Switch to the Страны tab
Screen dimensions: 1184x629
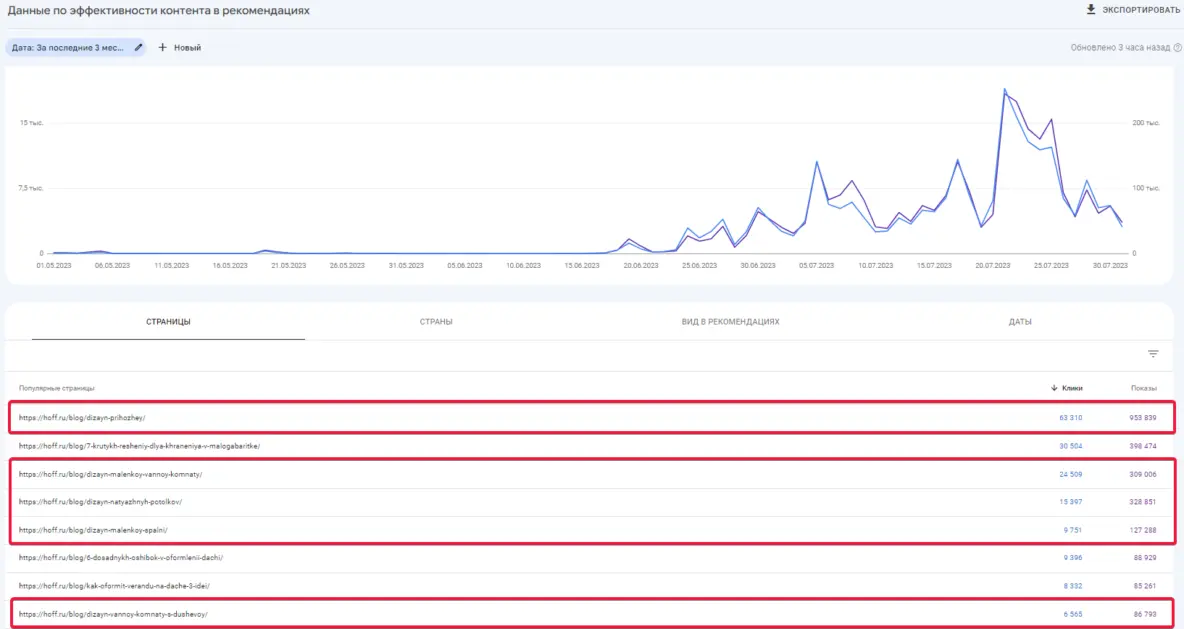[x=436, y=322]
